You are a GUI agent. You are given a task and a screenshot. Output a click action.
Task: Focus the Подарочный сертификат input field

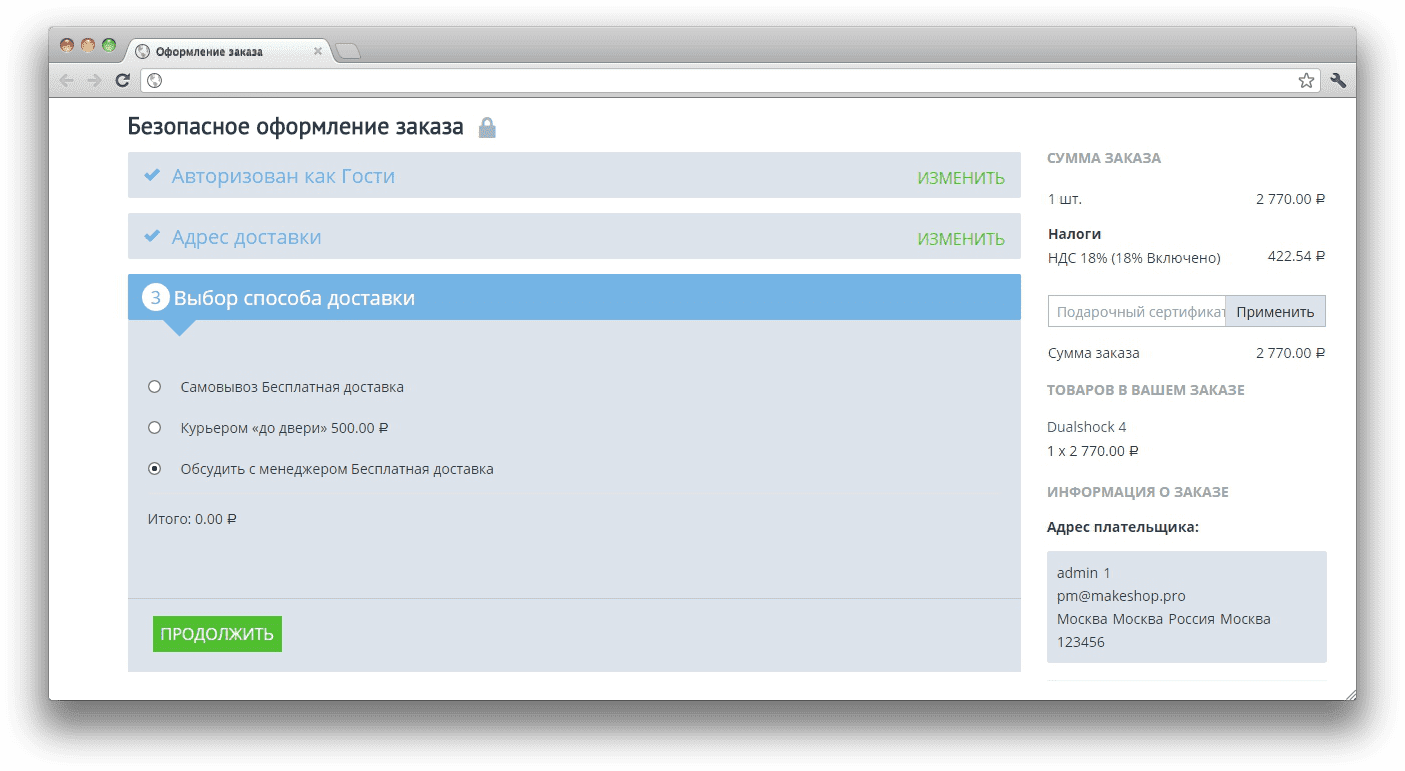pyautogui.click(x=1137, y=311)
